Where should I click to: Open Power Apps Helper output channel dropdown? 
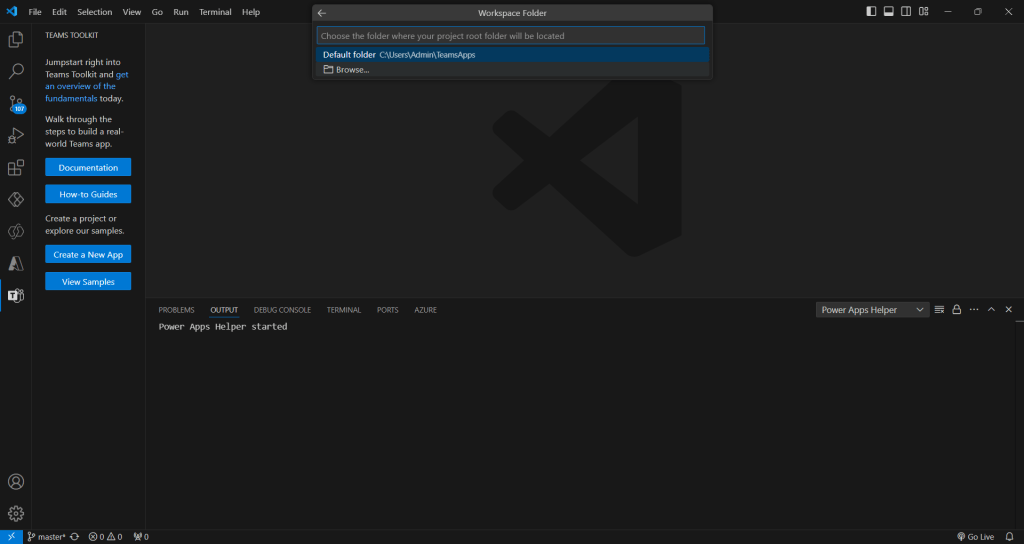(872, 310)
